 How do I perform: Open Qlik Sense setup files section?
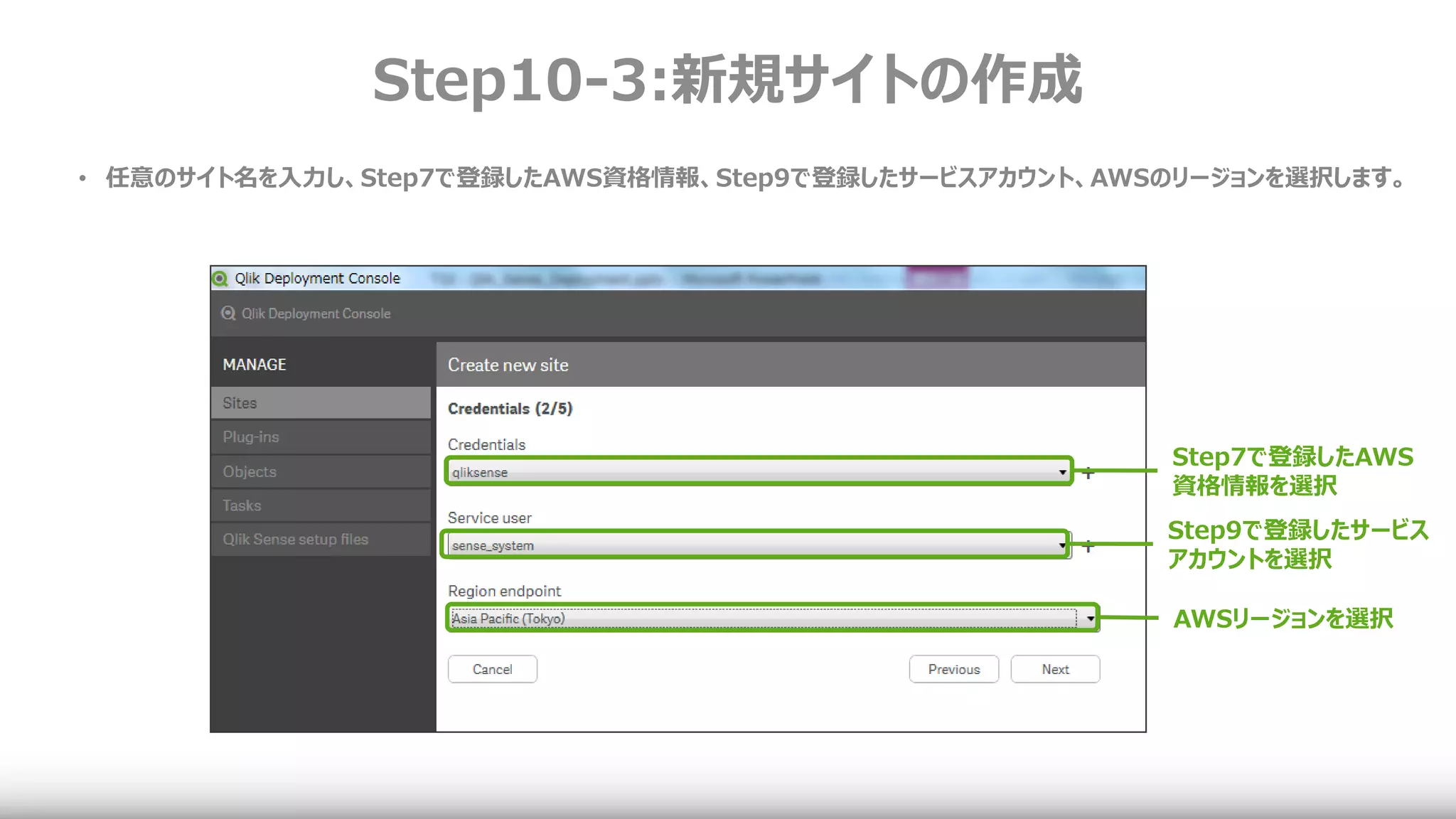[x=321, y=540]
